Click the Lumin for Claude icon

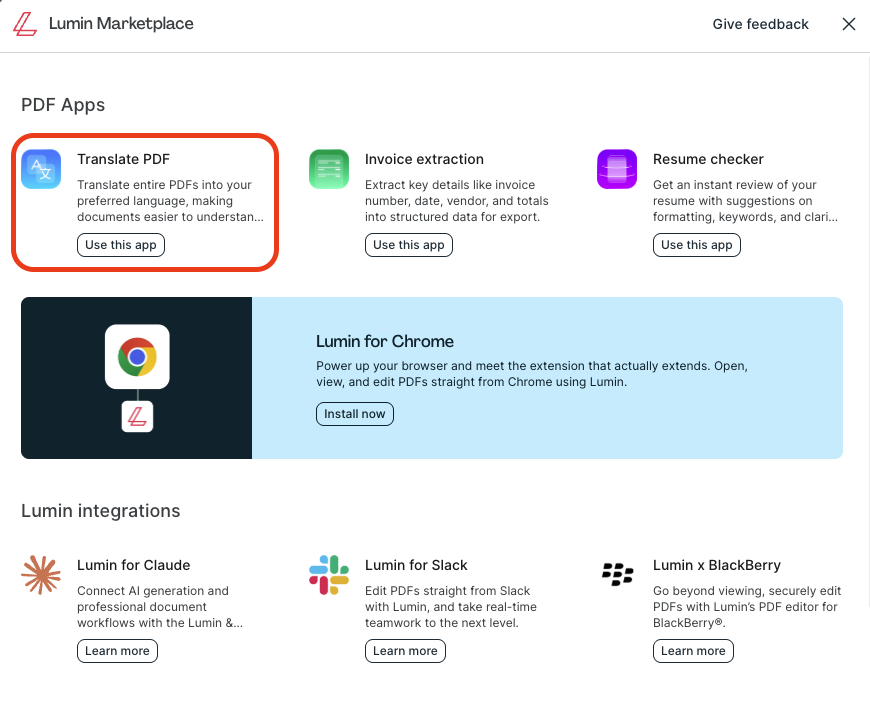41,575
